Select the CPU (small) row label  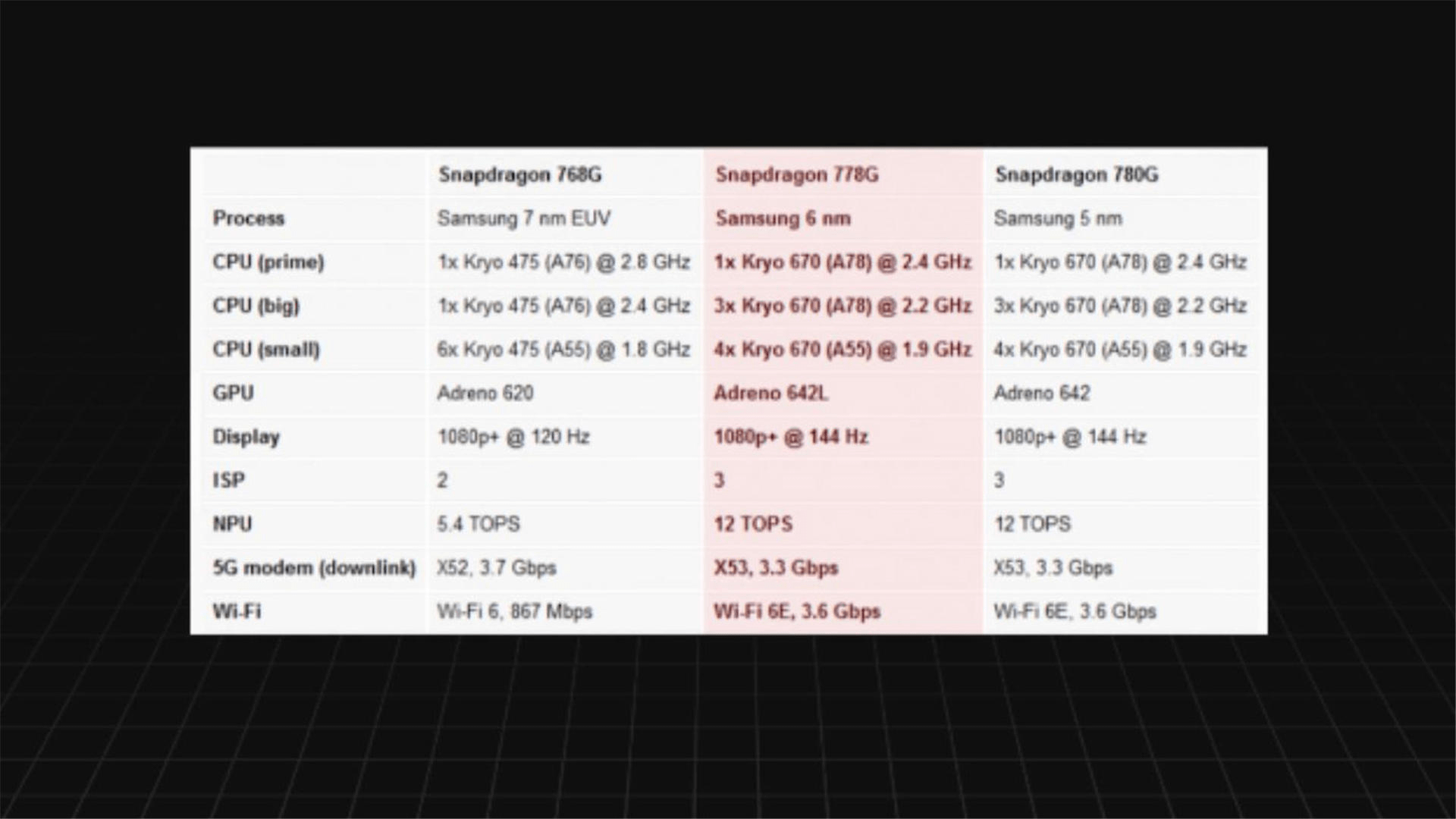pos(266,350)
